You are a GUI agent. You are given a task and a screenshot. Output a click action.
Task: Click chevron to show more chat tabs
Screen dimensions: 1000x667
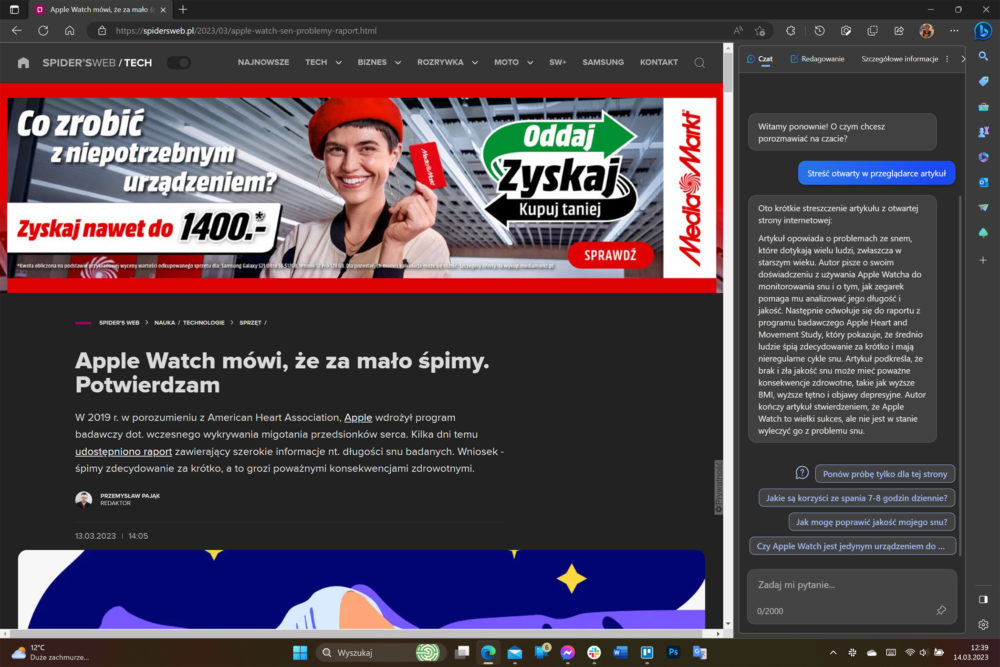[x=962, y=59]
